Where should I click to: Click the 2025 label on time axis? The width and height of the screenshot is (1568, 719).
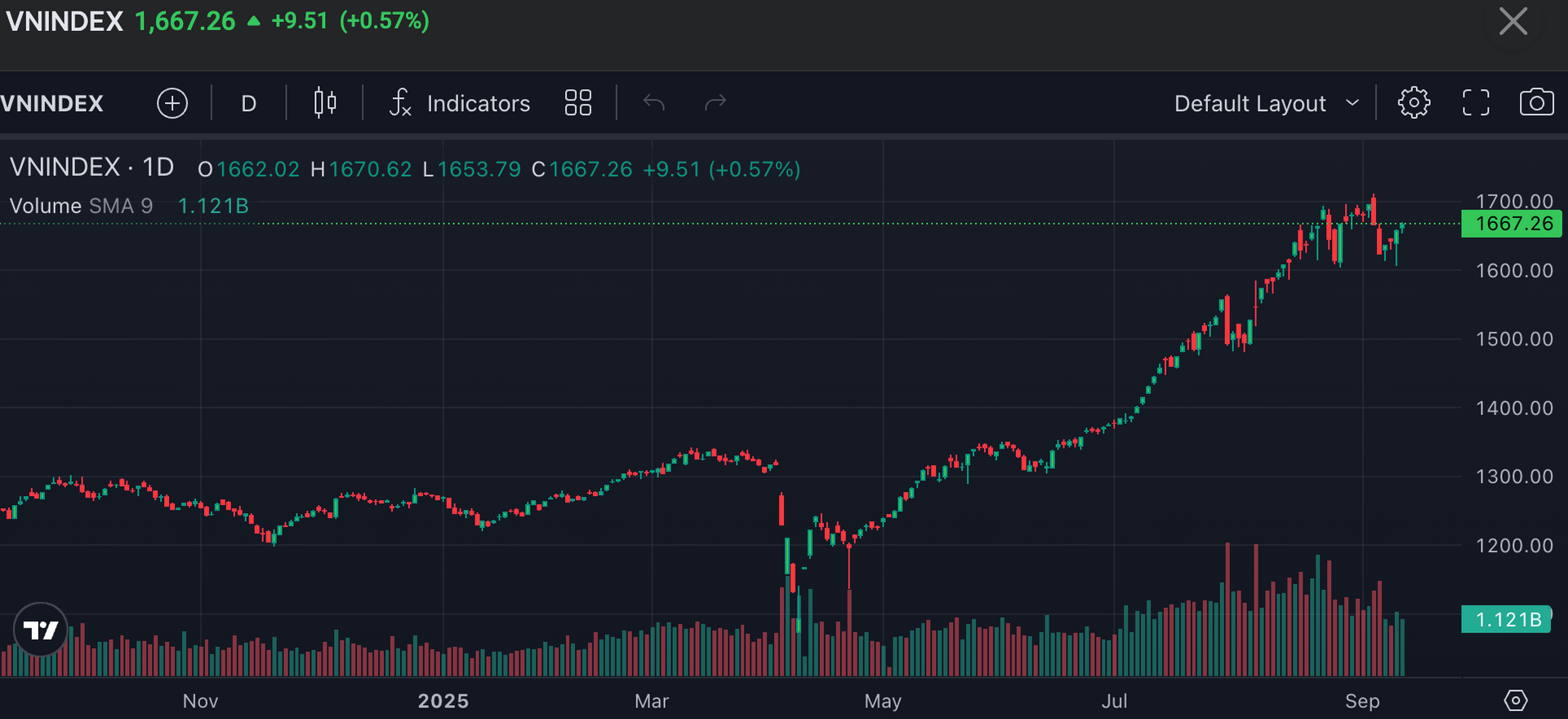pyautogui.click(x=443, y=701)
